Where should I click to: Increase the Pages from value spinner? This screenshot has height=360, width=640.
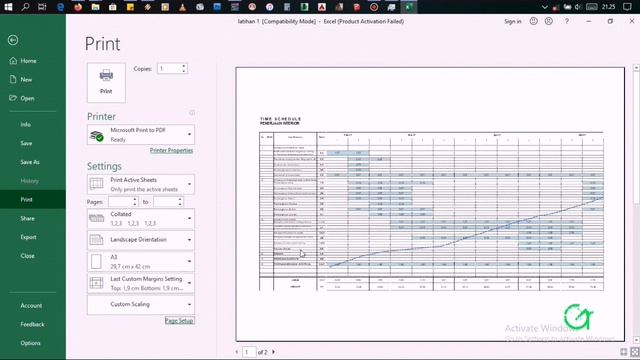[135, 199]
